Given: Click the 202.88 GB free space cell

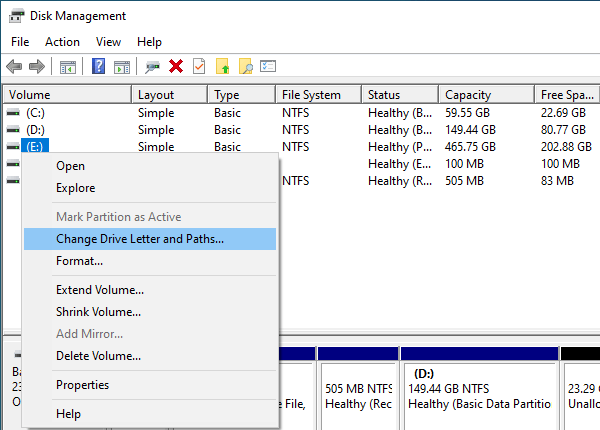Looking at the screenshot, I should (x=566, y=147).
